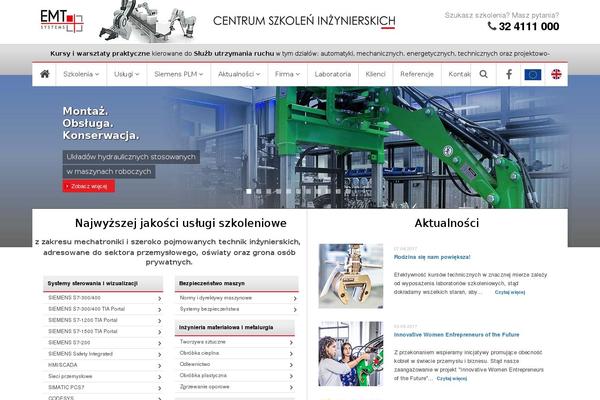
Task: Click the phone handset icon
Action: 492,26
